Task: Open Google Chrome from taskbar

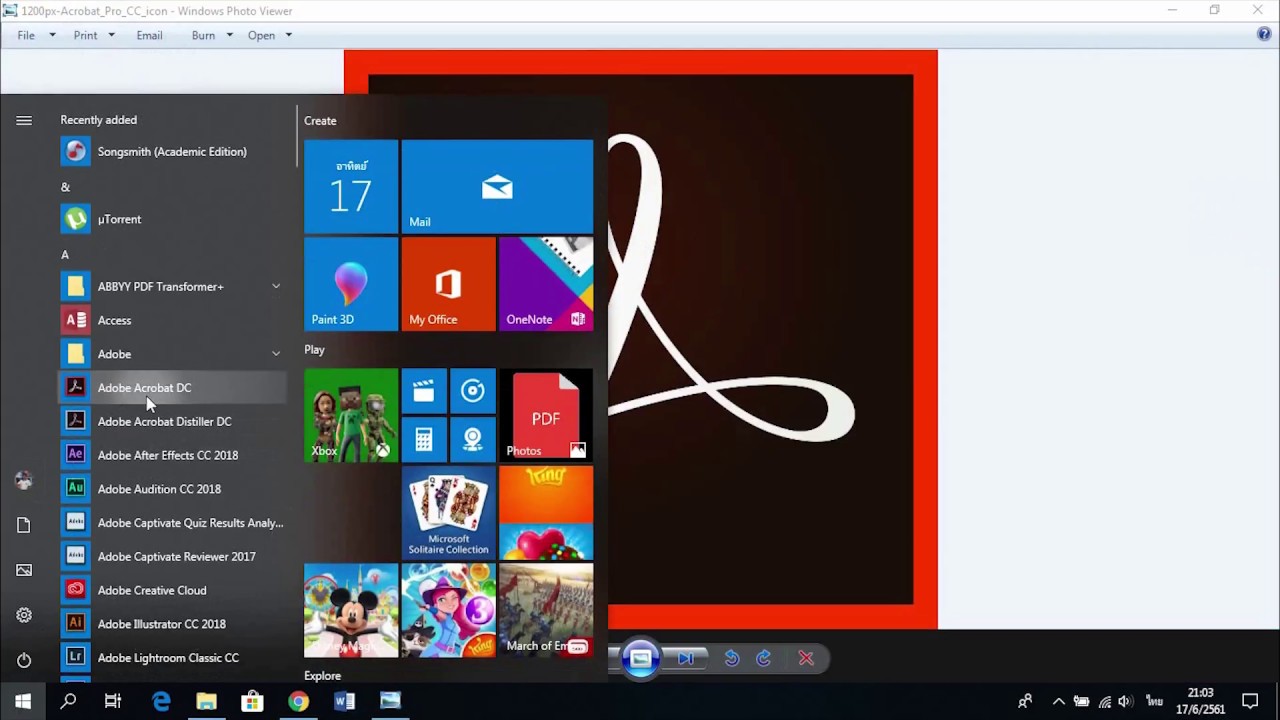Action: (298, 701)
